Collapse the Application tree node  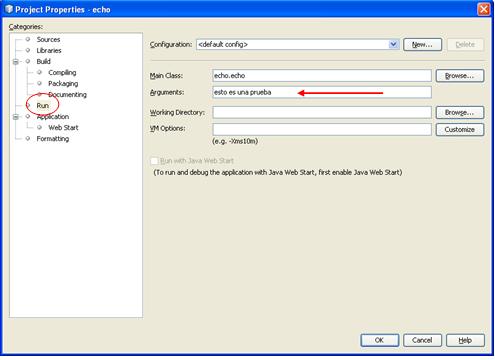16,117
